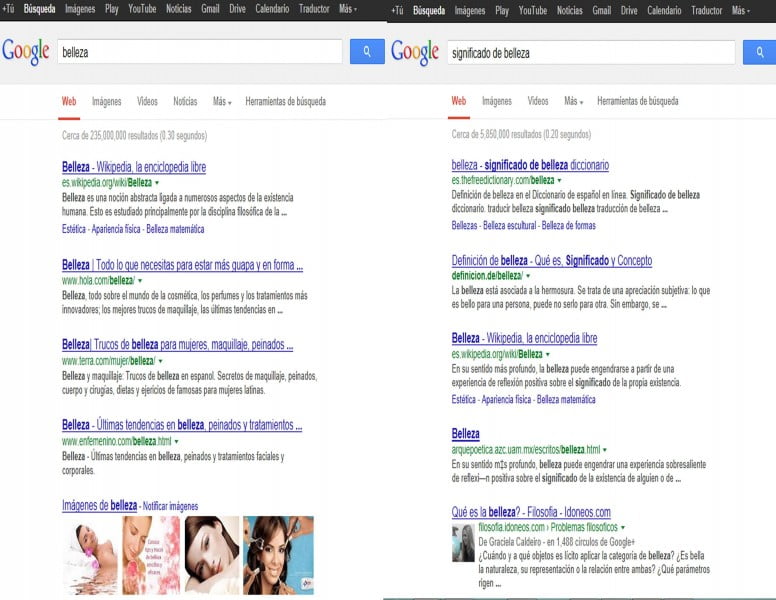The image size is (776, 600).
Task: Expand Más in the left top black bar
Action: 347,9
